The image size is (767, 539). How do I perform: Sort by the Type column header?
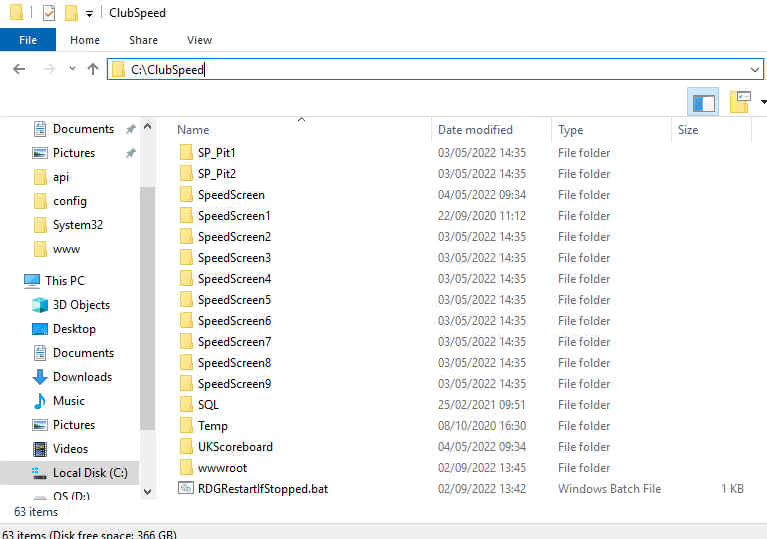tap(570, 130)
